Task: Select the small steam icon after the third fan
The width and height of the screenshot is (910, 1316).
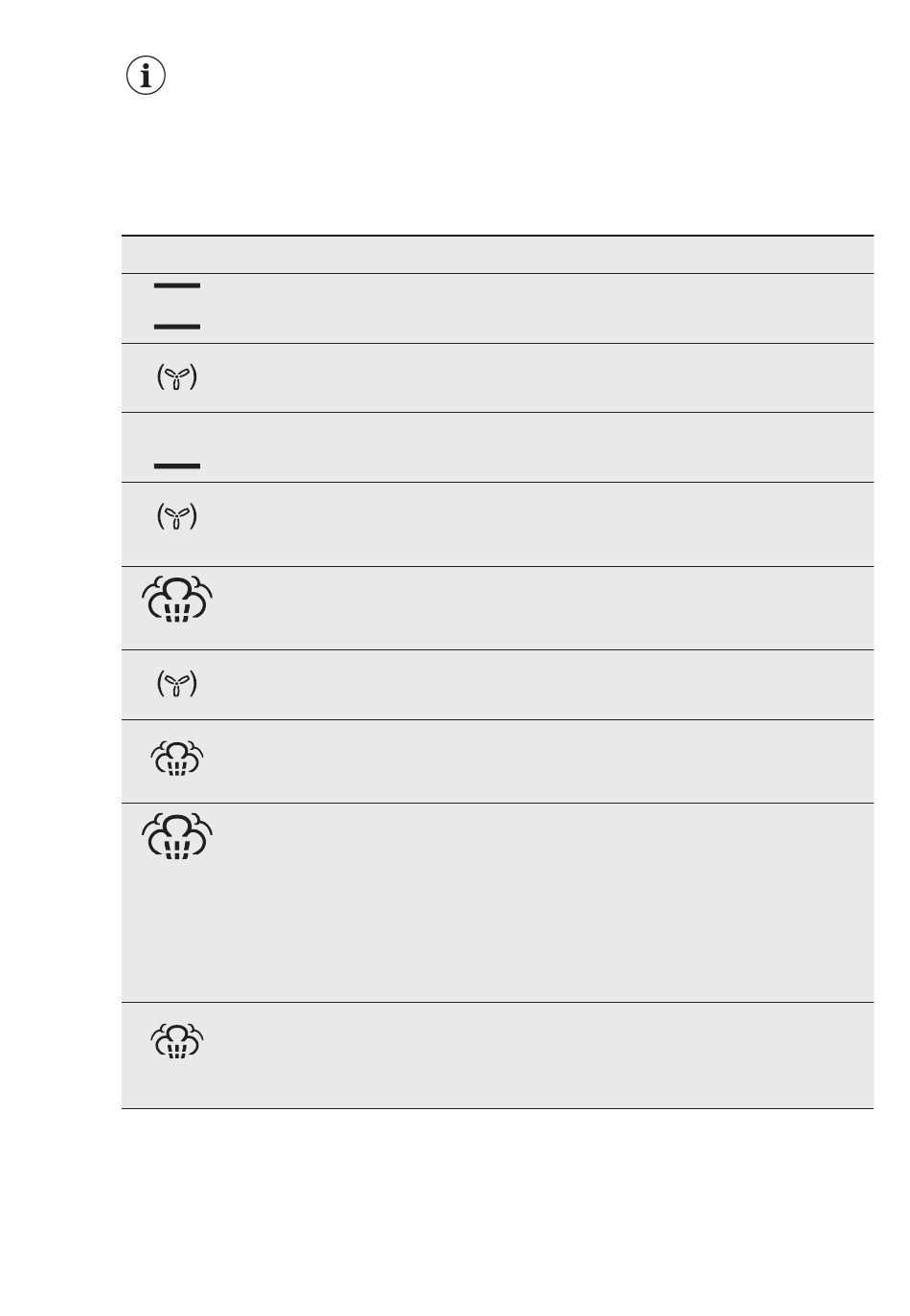Action: coord(177,758)
